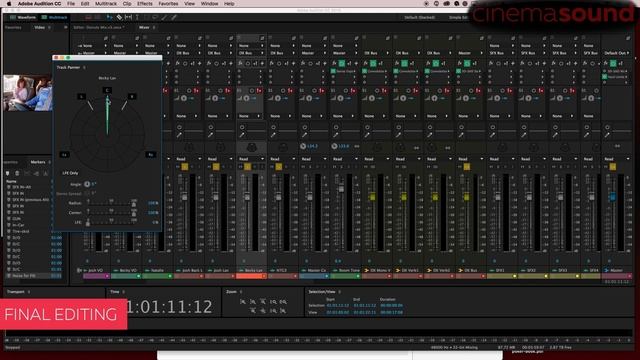This screenshot has width=640, height=360.
Task: Click the Master track volume fader
Action: 612,197
